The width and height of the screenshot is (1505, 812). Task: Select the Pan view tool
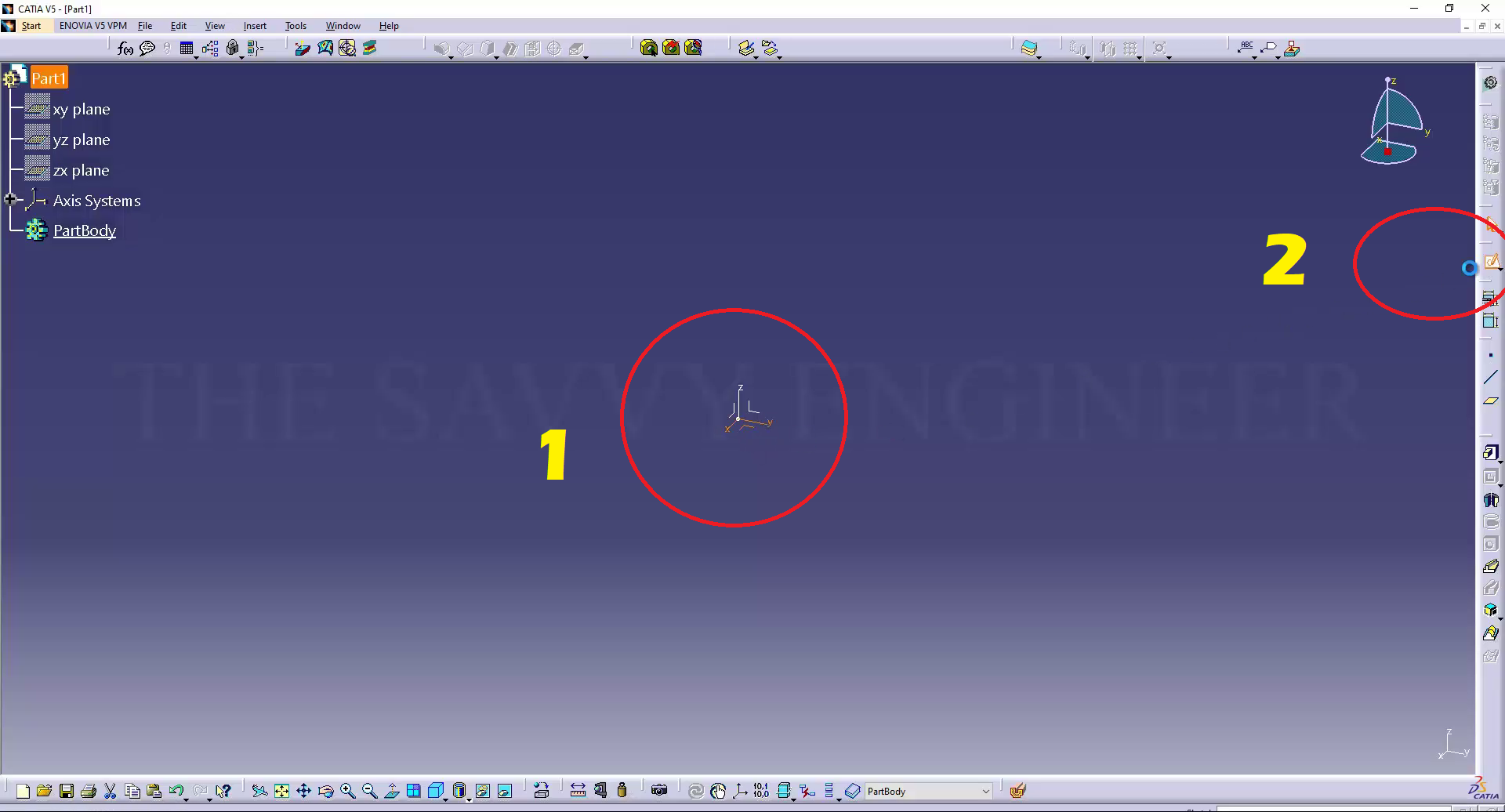[x=303, y=791]
